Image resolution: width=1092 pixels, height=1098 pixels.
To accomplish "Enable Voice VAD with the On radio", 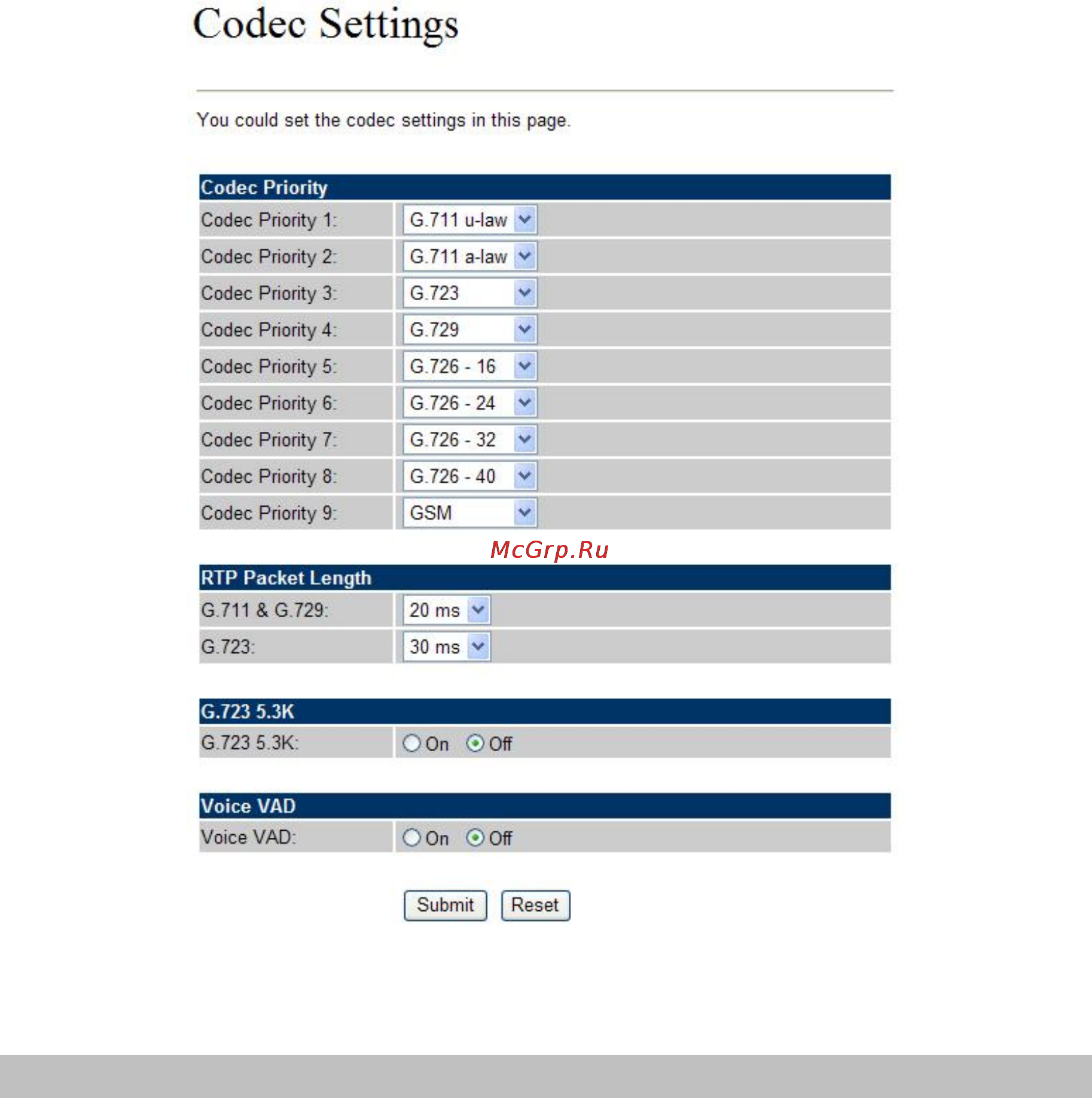I will (411, 838).
